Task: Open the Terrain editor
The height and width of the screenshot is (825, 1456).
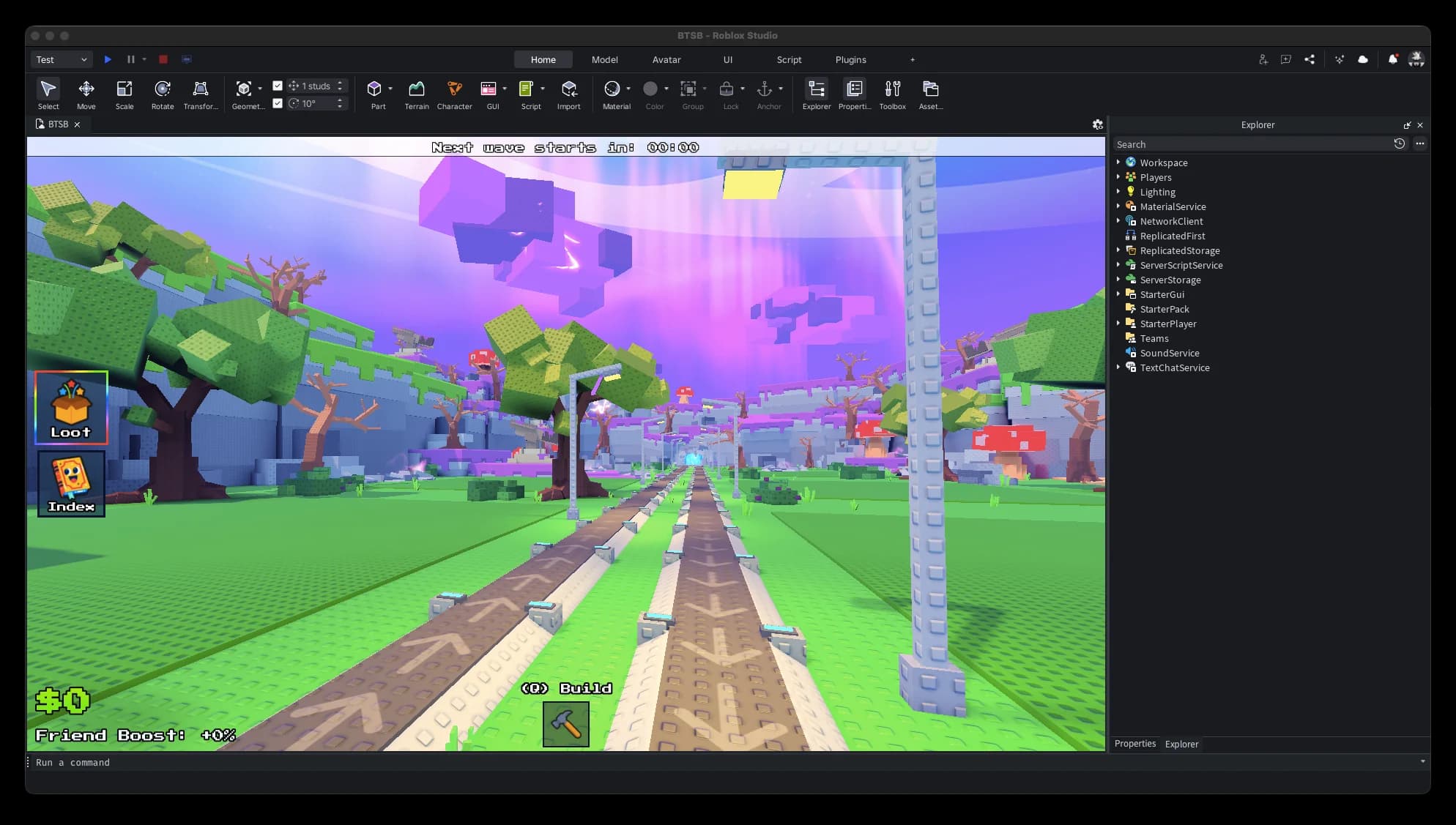Action: tap(416, 94)
